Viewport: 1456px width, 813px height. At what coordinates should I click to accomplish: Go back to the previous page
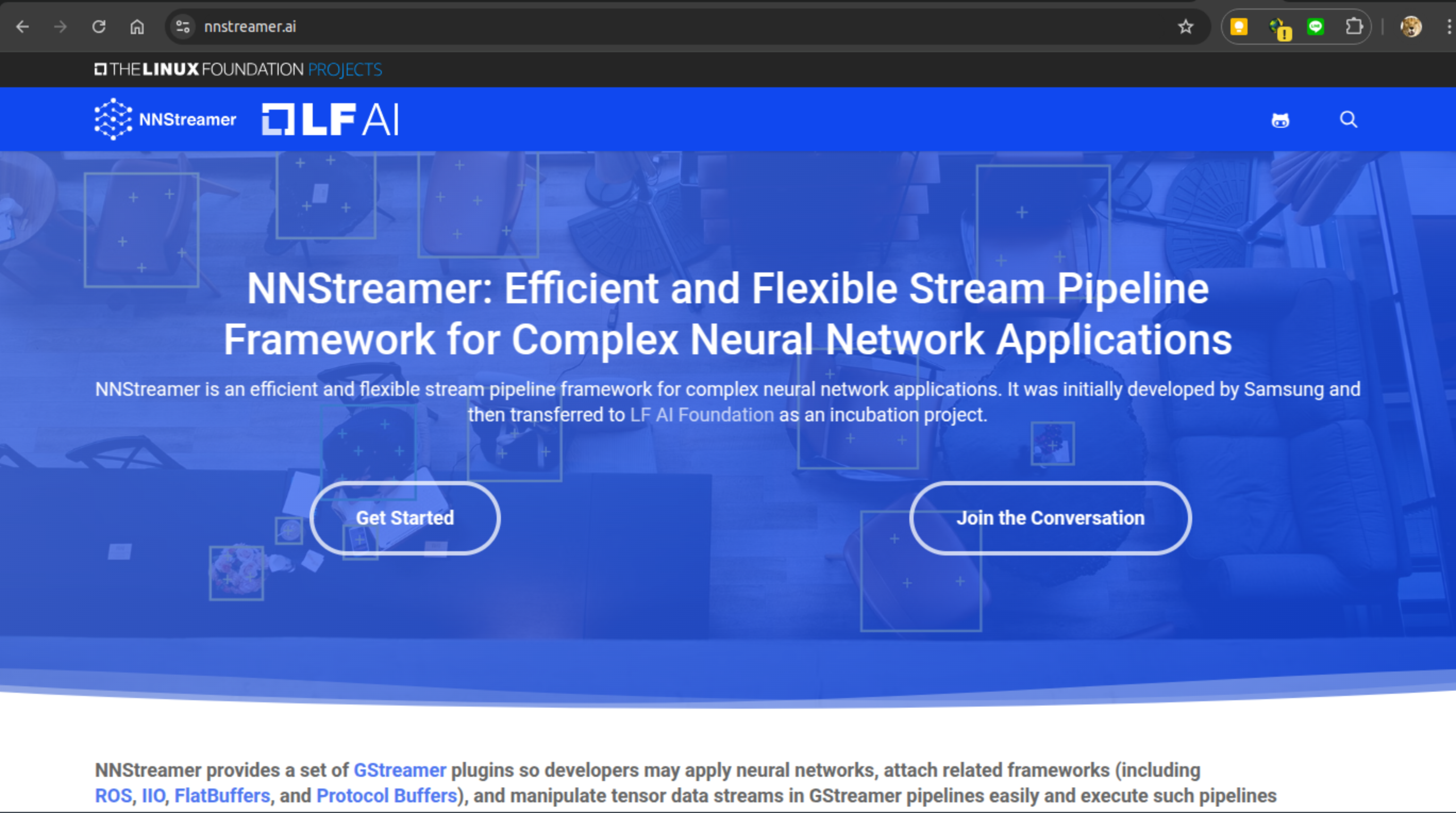pyautogui.click(x=23, y=27)
